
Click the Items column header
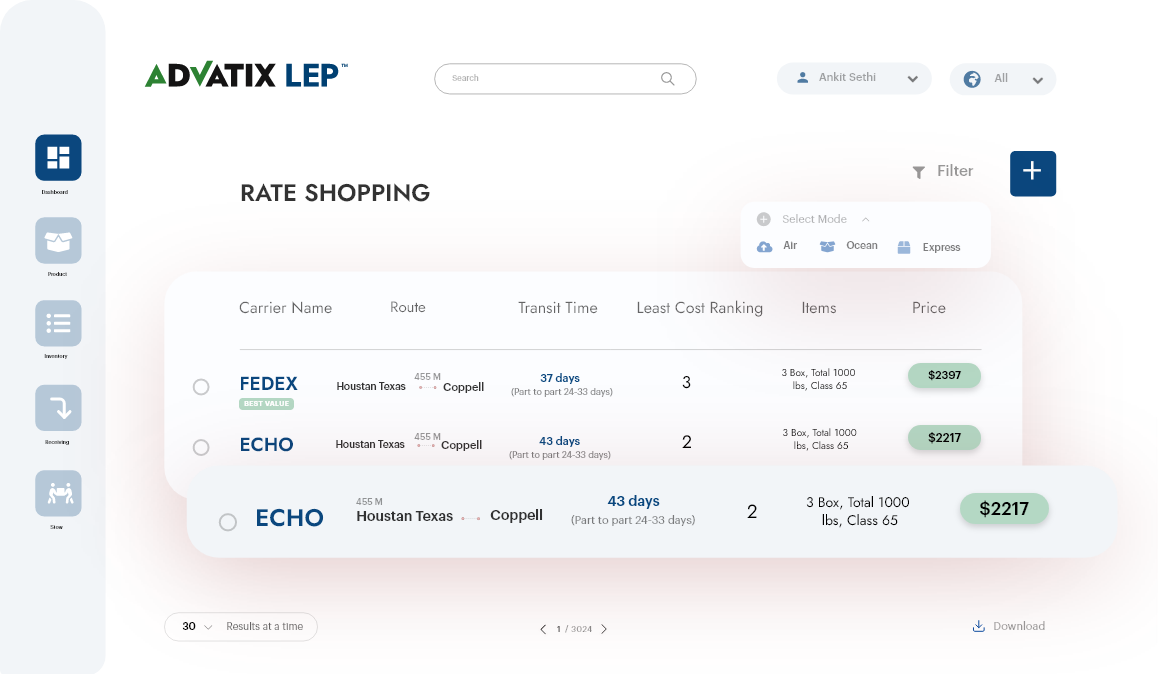click(x=819, y=308)
